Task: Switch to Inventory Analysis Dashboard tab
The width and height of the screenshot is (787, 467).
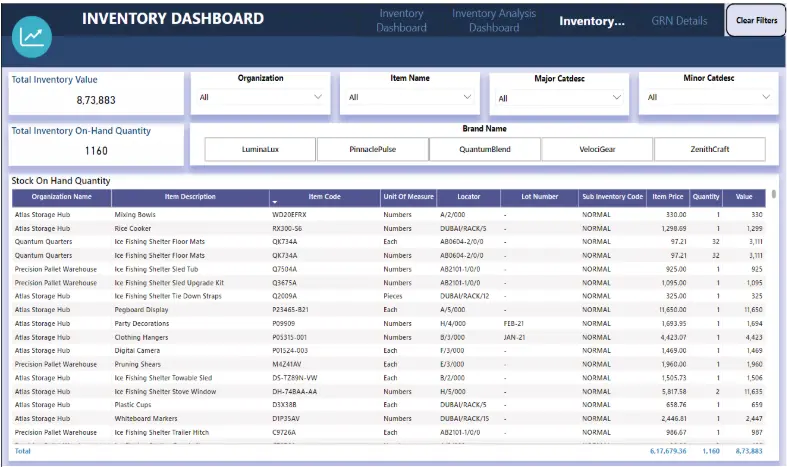Action: 494,21
